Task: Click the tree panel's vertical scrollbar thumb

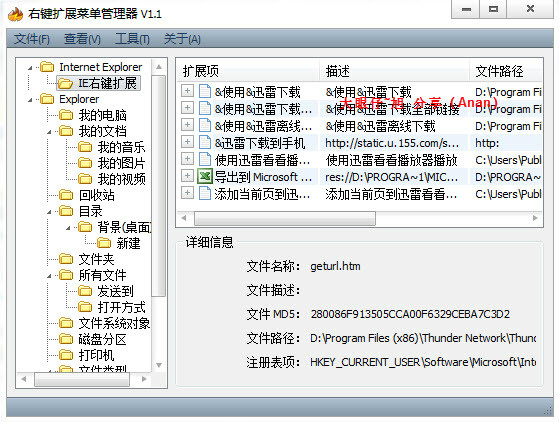Action: click(159, 186)
